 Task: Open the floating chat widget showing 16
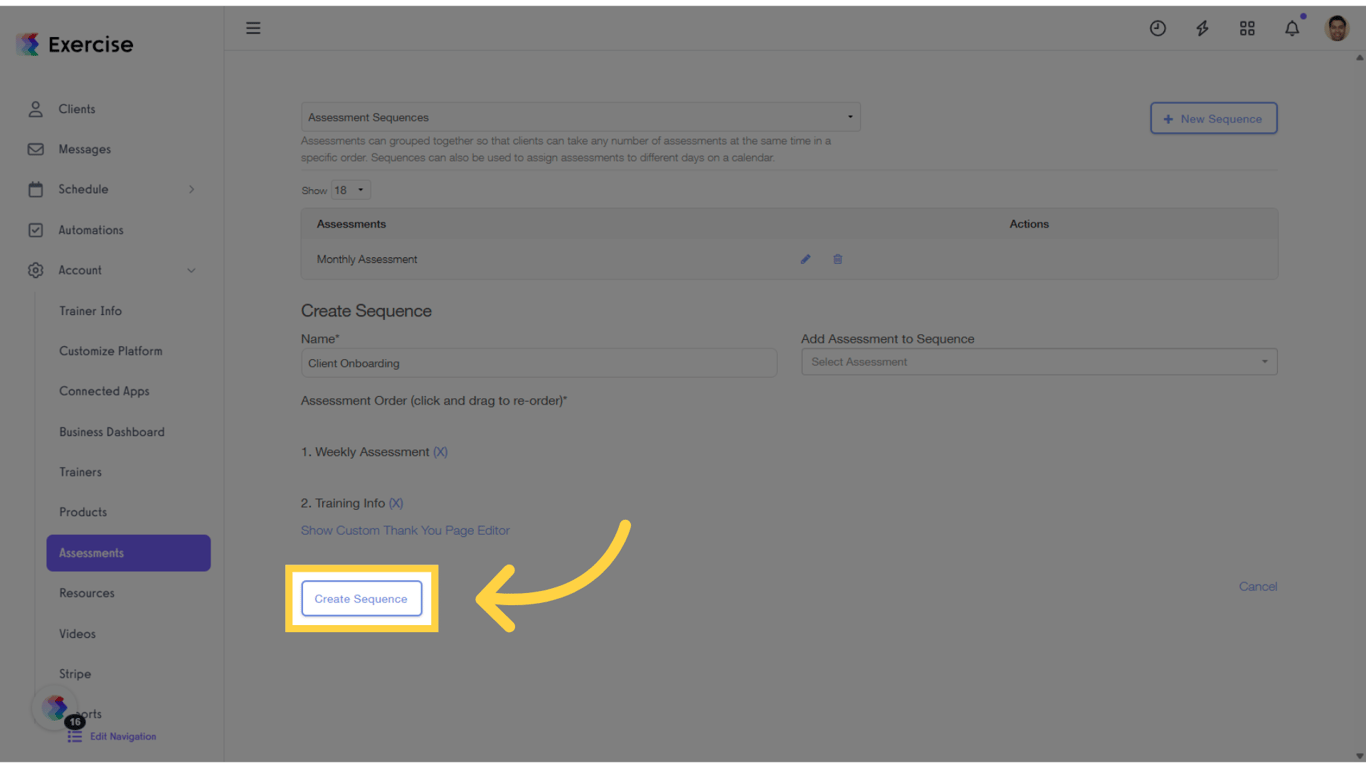pyautogui.click(x=55, y=708)
